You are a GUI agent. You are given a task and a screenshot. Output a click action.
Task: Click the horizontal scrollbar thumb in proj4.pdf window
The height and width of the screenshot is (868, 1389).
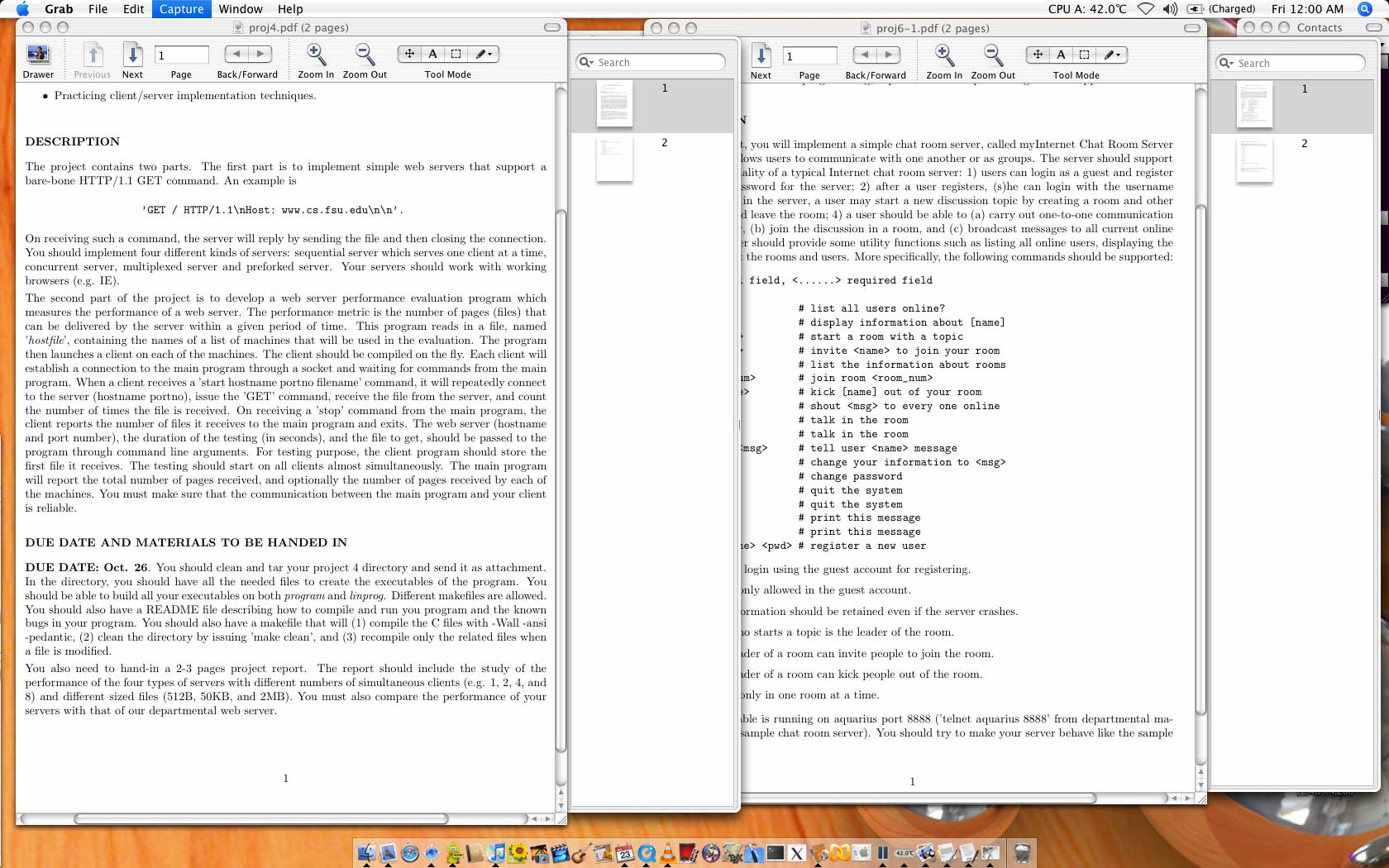coord(260,818)
